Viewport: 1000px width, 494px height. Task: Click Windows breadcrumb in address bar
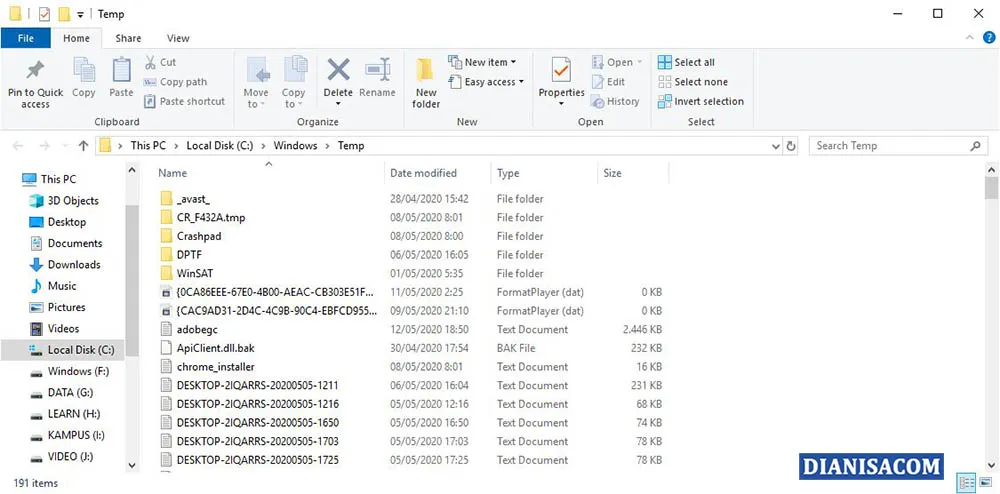click(295, 145)
